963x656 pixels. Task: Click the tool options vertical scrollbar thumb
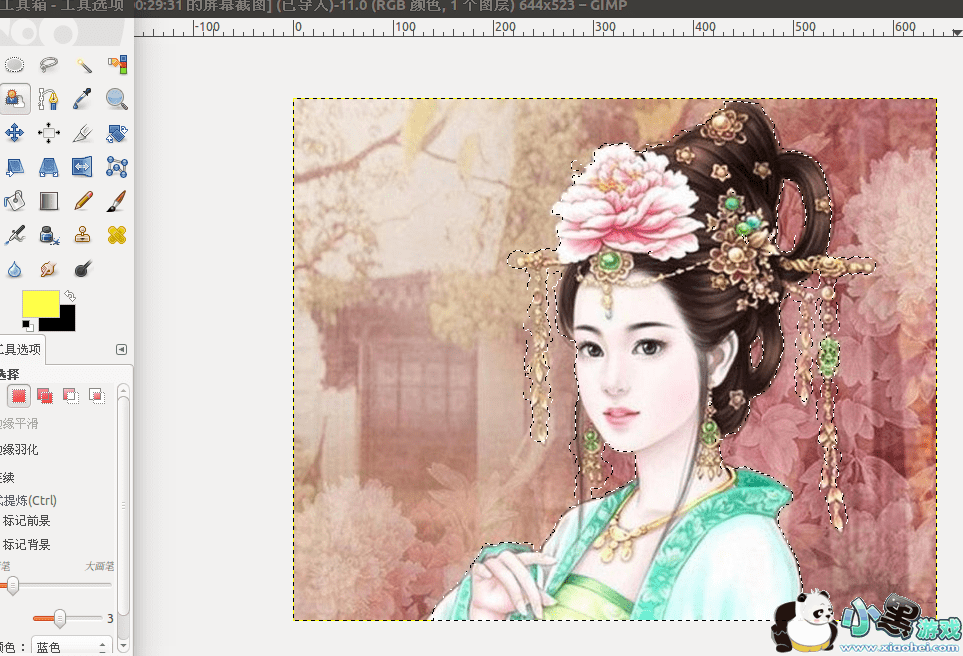point(123,506)
